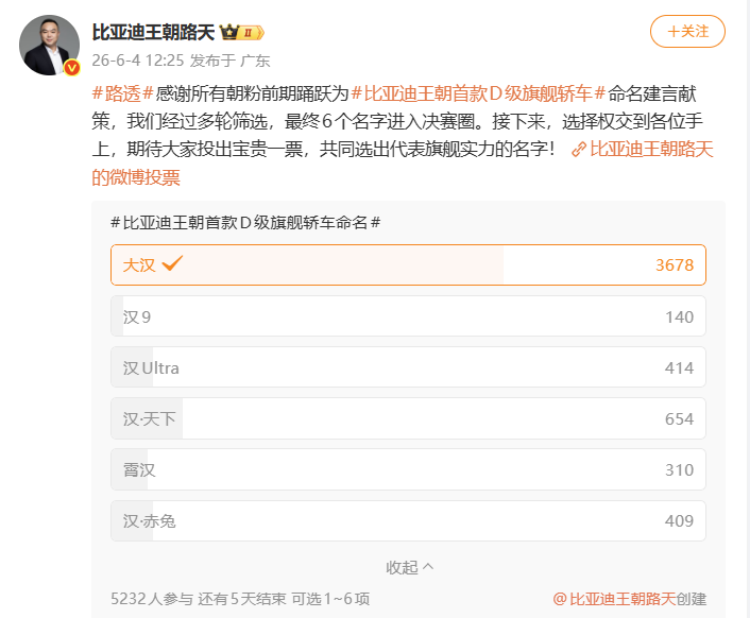Click the vote count 654
This screenshot has width=750, height=618.
679,419
